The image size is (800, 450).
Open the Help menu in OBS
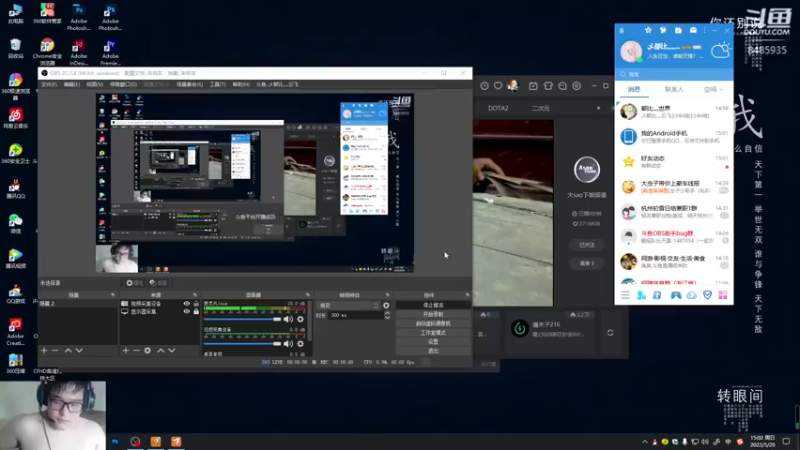click(241, 84)
